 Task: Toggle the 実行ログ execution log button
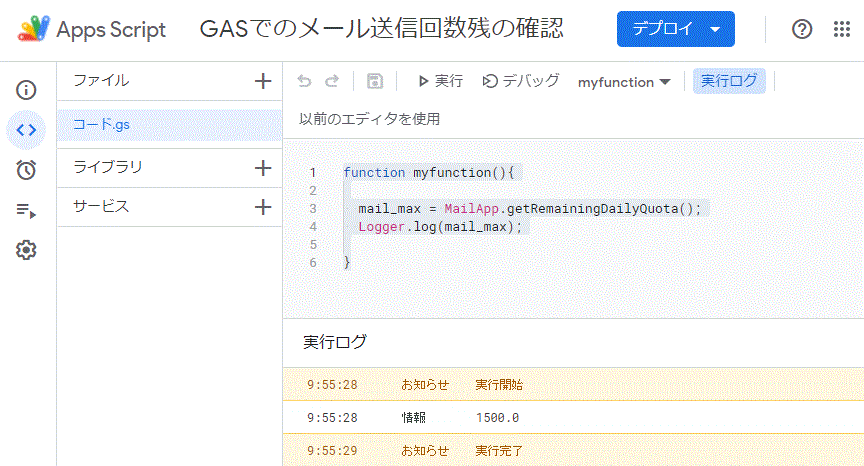(729, 82)
